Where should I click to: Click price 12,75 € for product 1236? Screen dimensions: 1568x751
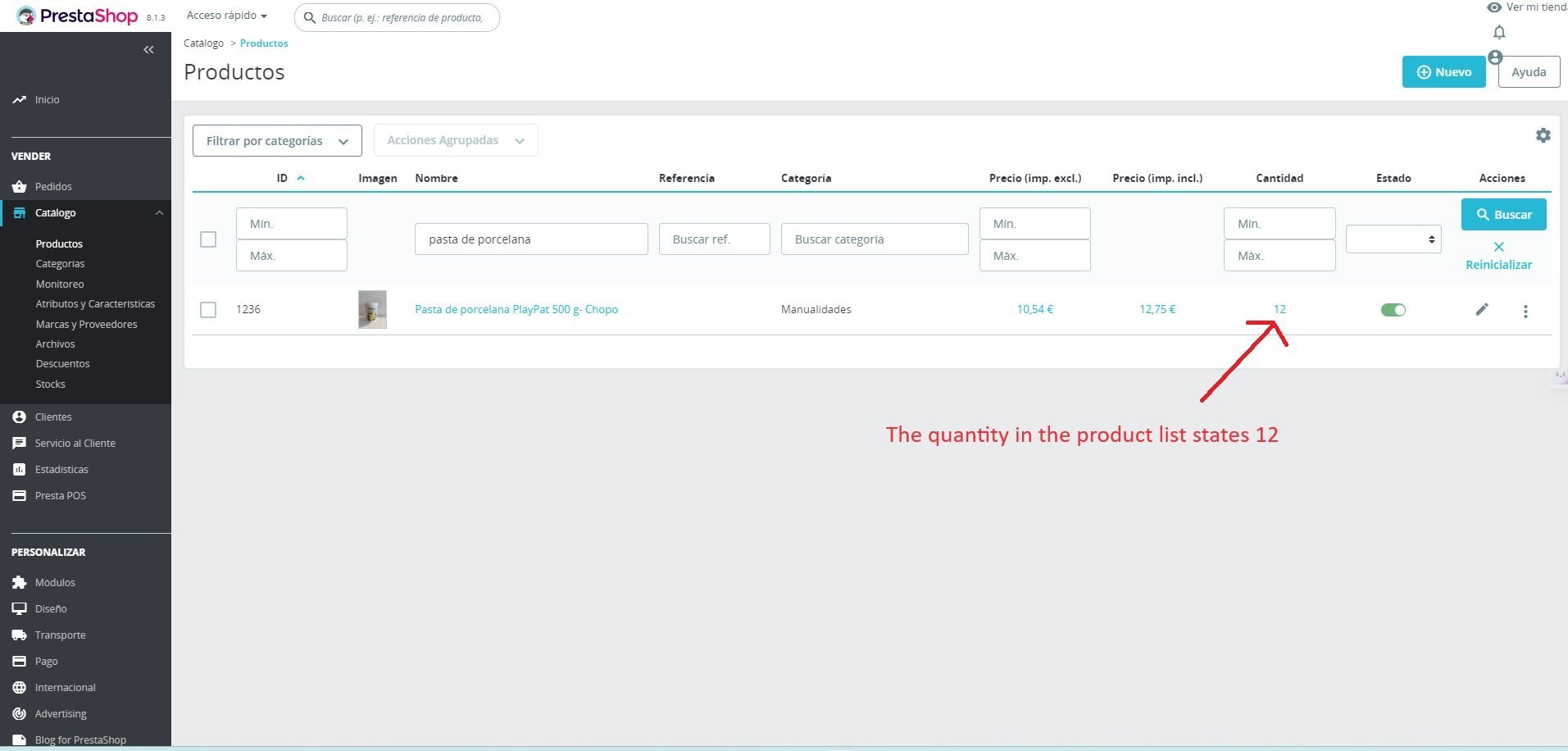(x=1157, y=309)
